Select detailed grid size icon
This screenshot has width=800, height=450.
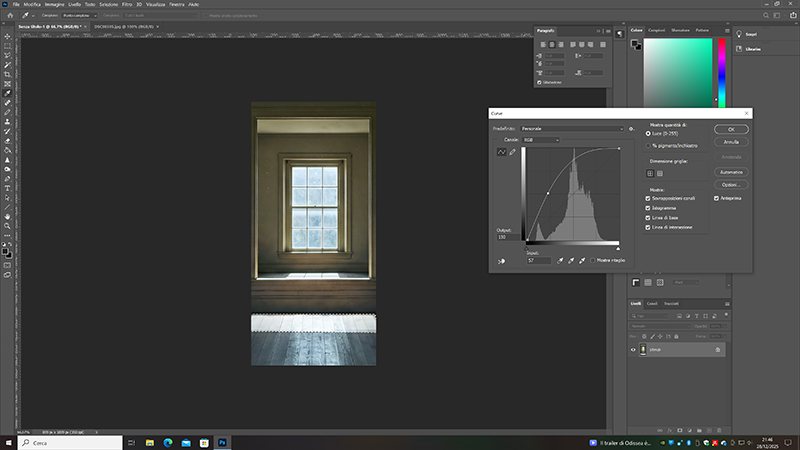[660, 173]
